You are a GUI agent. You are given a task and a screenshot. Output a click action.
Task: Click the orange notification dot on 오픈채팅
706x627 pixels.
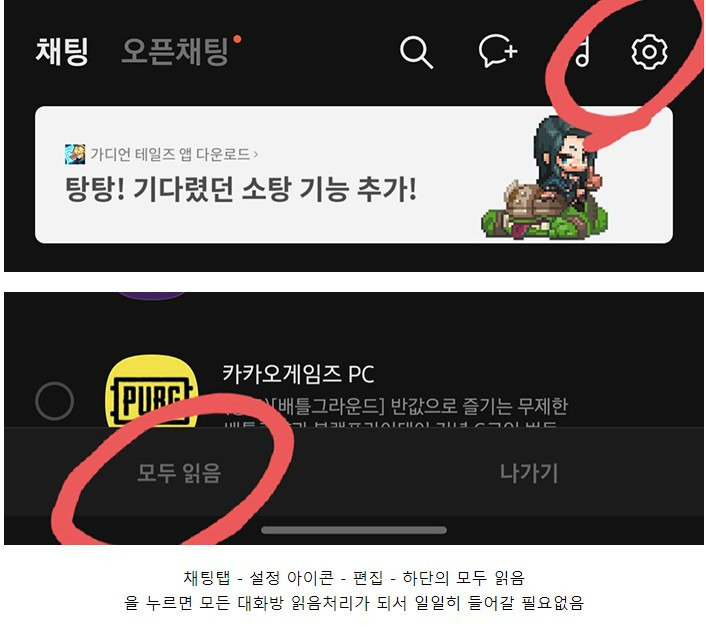tap(237, 39)
